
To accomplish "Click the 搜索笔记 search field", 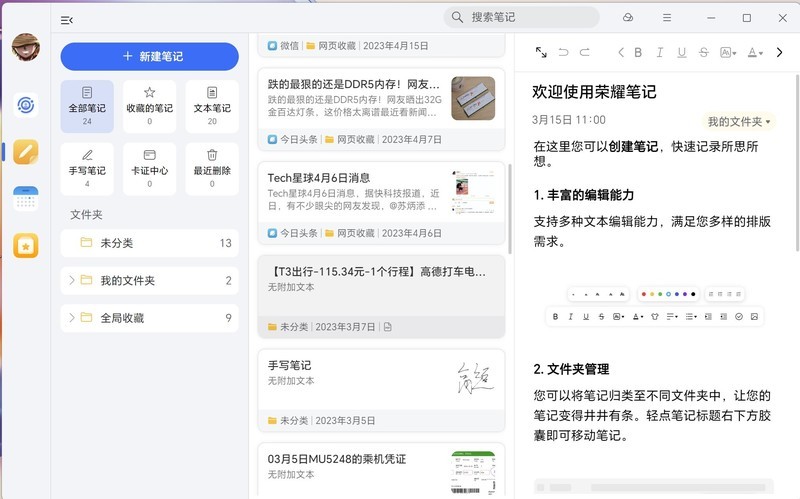I will pyautogui.click(x=521, y=17).
